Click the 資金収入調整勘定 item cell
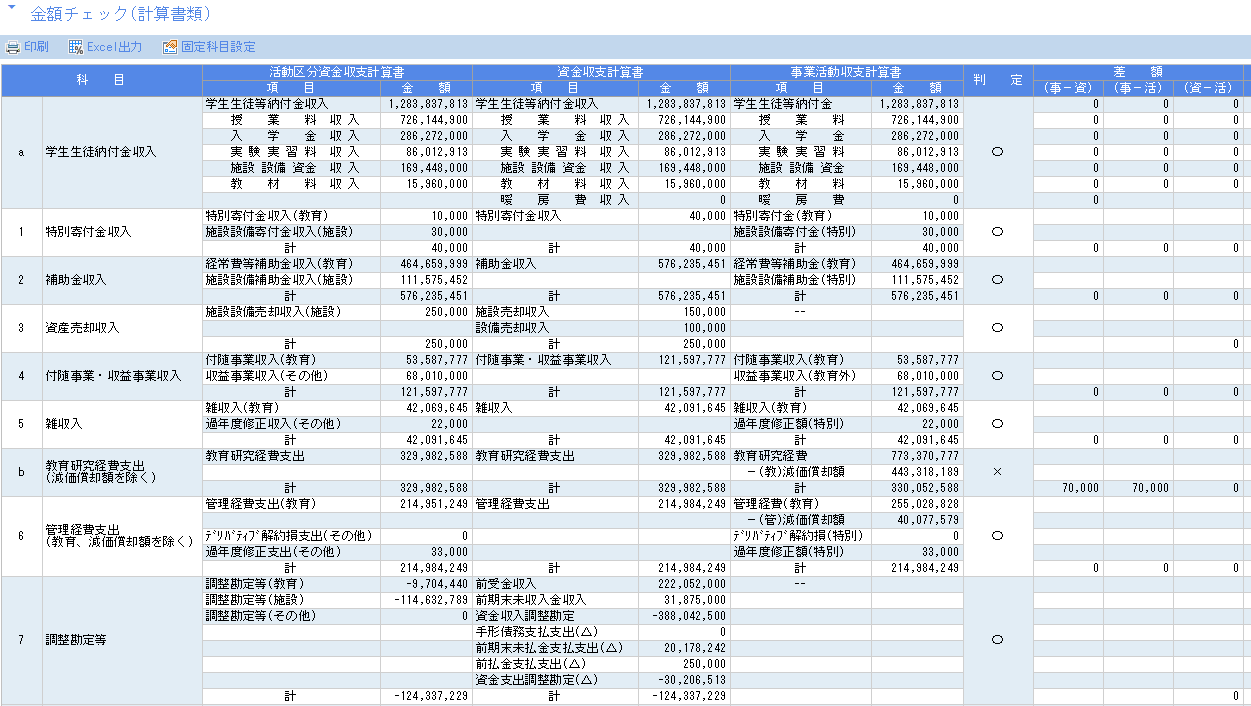Screen dimensions: 1251x706 pos(556,616)
